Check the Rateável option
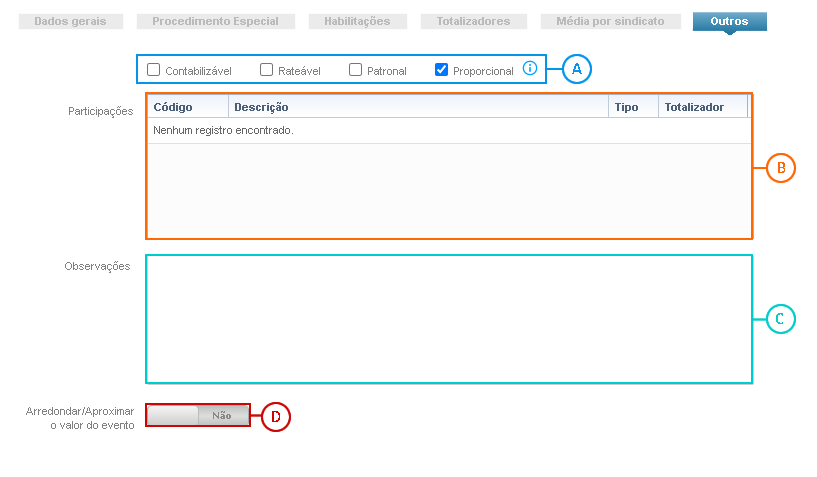This screenshot has width=817, height=477. coord(267,70)
